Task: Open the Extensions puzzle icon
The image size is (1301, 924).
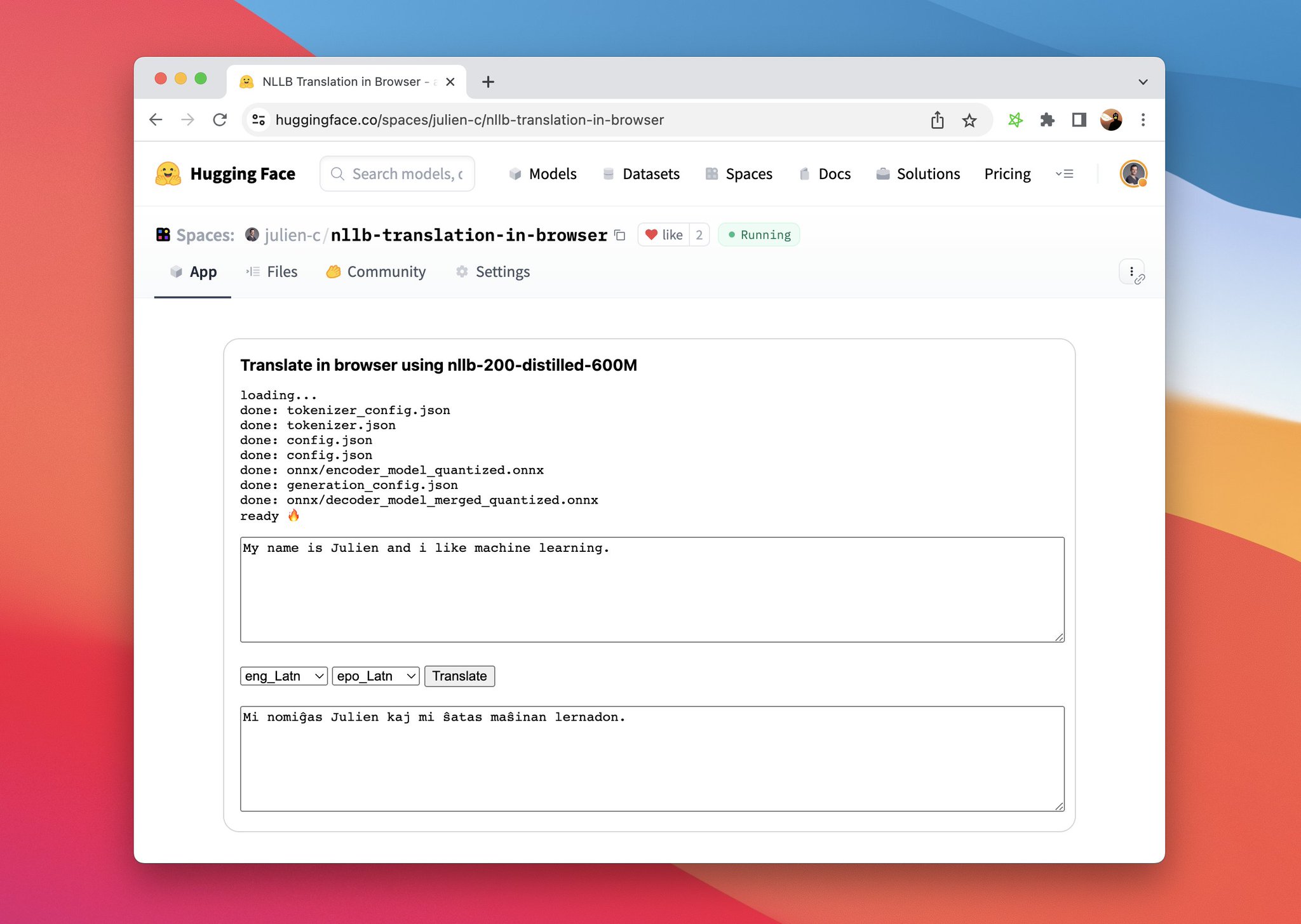Action: (1047, 120)
